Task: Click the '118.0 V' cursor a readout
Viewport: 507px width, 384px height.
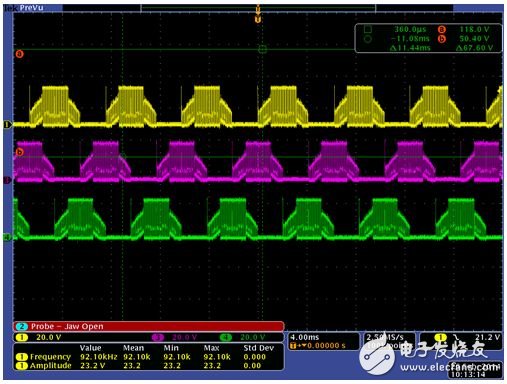Action: coord(474,29)
